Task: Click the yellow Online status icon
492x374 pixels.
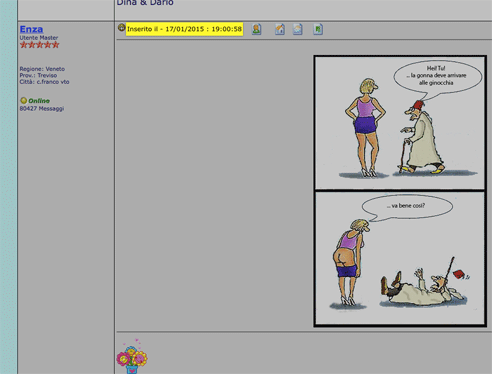Action: pos(23,100)
